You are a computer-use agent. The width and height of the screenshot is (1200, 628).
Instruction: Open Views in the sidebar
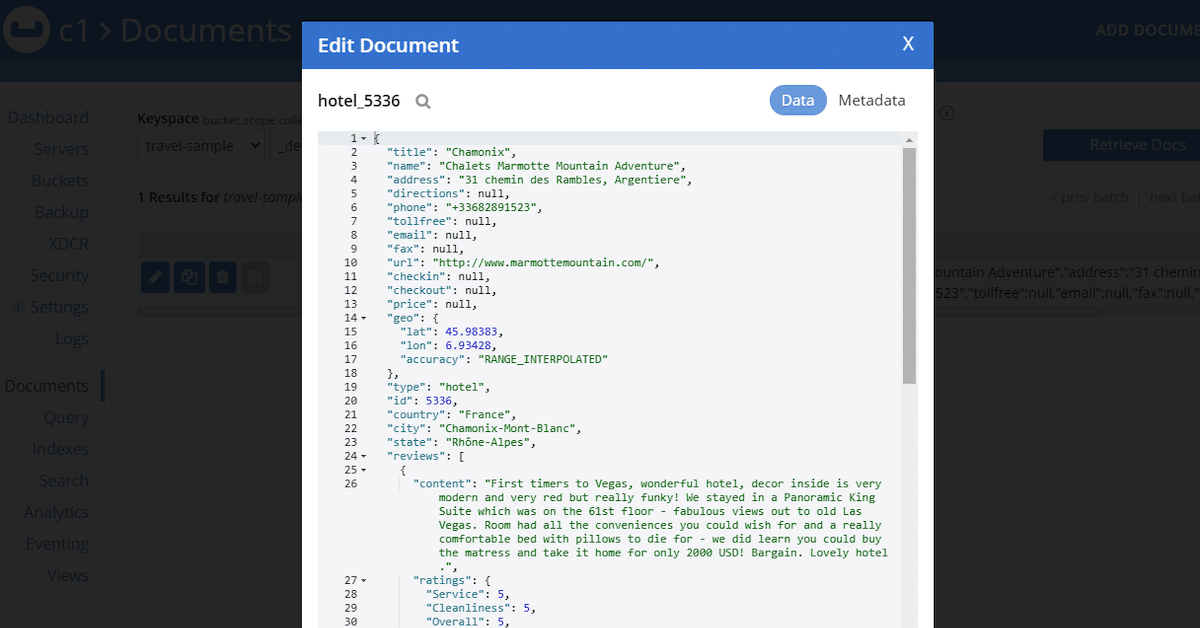pyautogui.click(x=68, y=575)
